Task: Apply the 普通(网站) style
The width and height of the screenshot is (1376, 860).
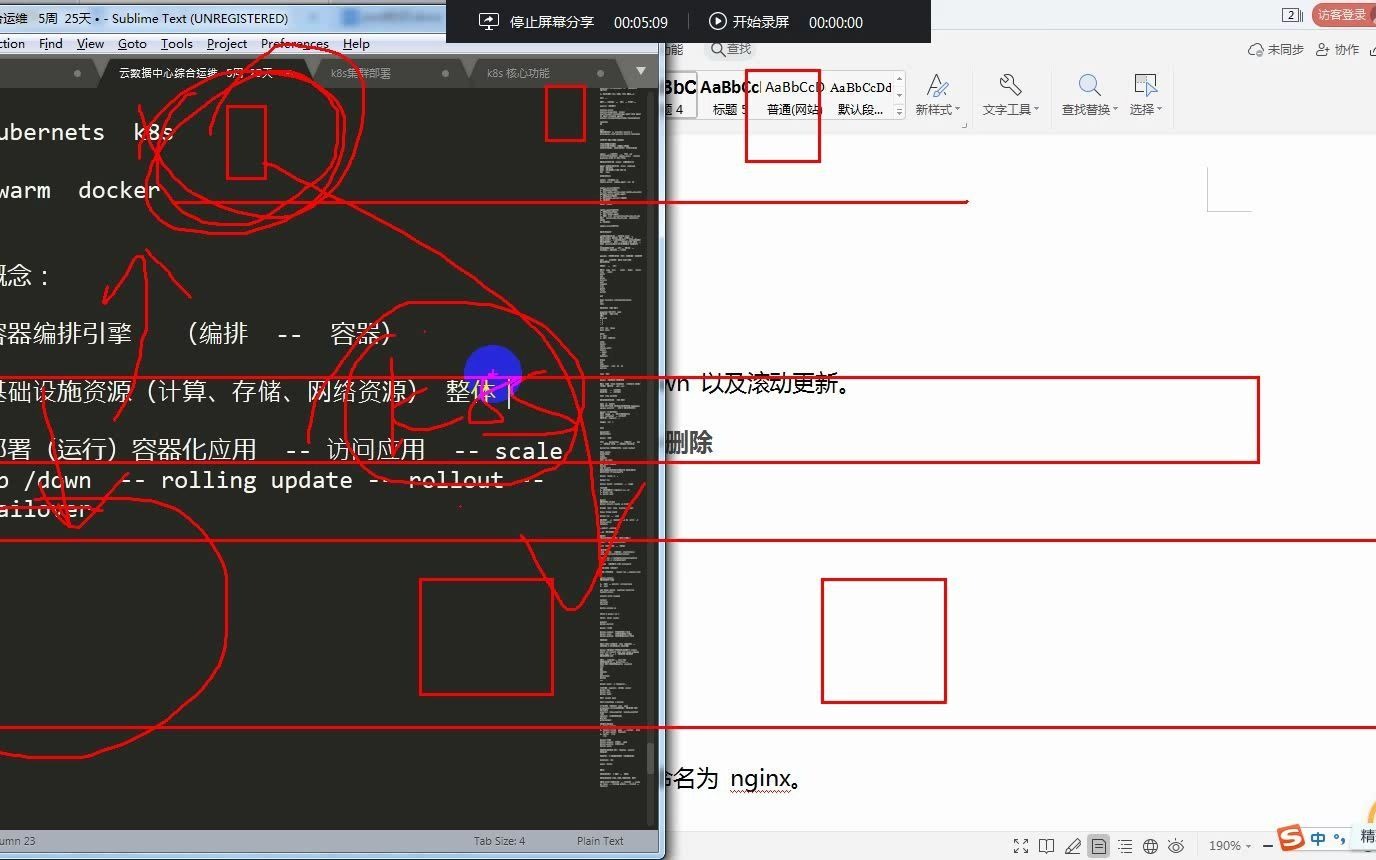Action: point(794,97)
